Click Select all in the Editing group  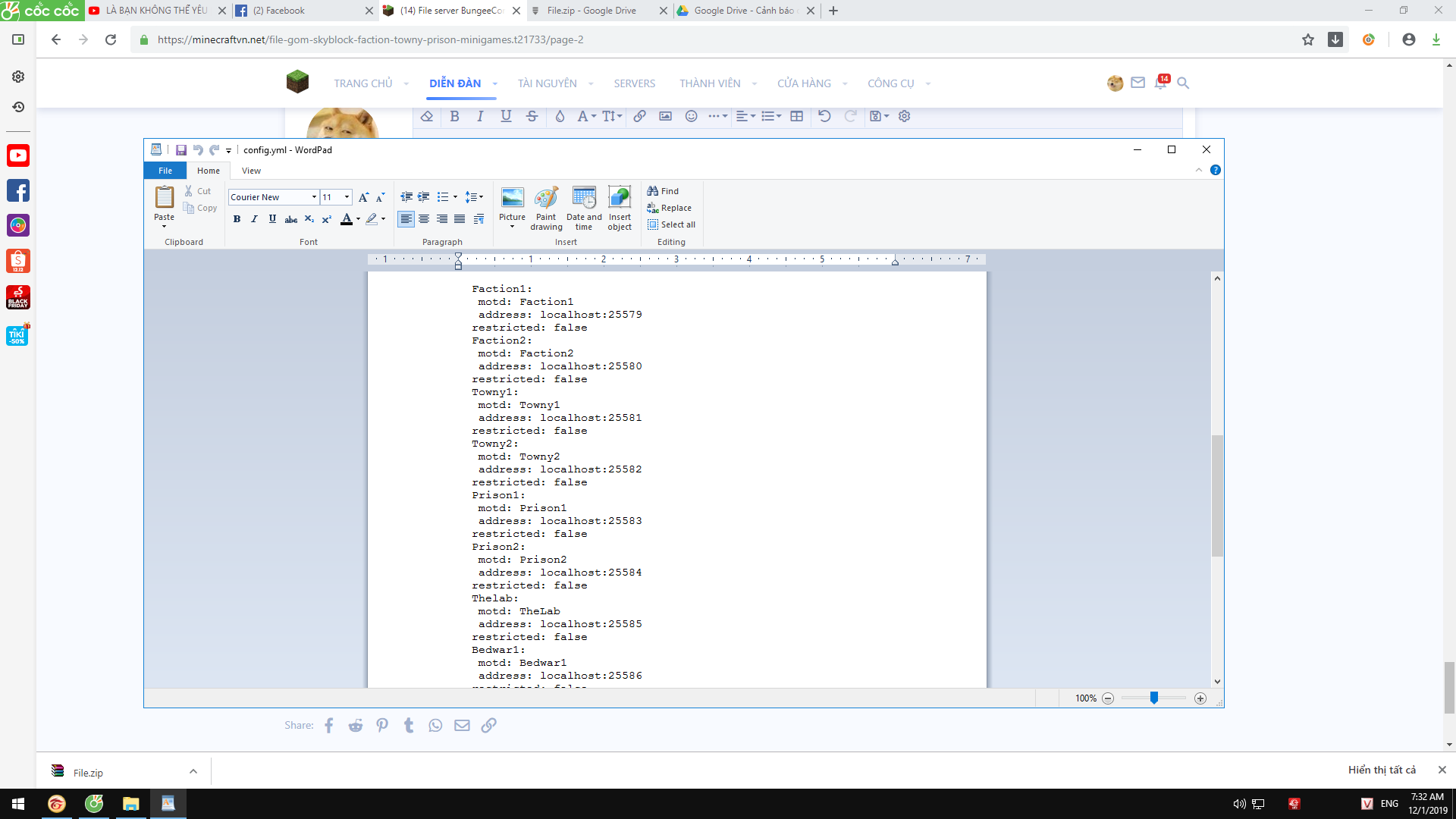[670, 224]
